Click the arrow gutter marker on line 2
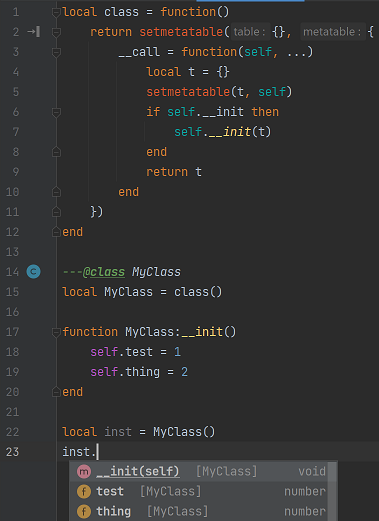The width and height of the screenshot is (379, 521). 34,32
